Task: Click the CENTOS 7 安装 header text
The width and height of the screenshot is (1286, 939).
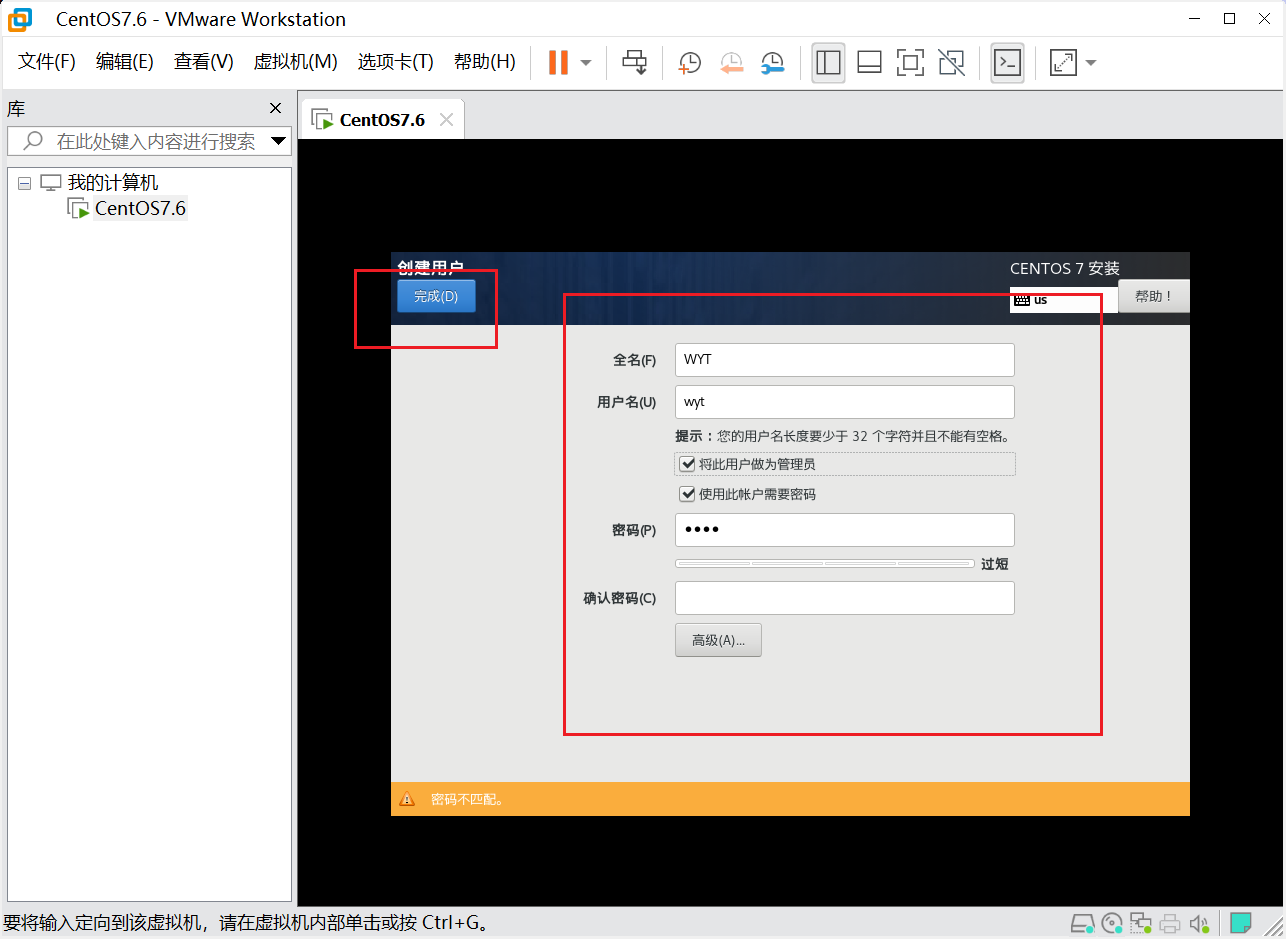Action: (x=1065, y=268)
